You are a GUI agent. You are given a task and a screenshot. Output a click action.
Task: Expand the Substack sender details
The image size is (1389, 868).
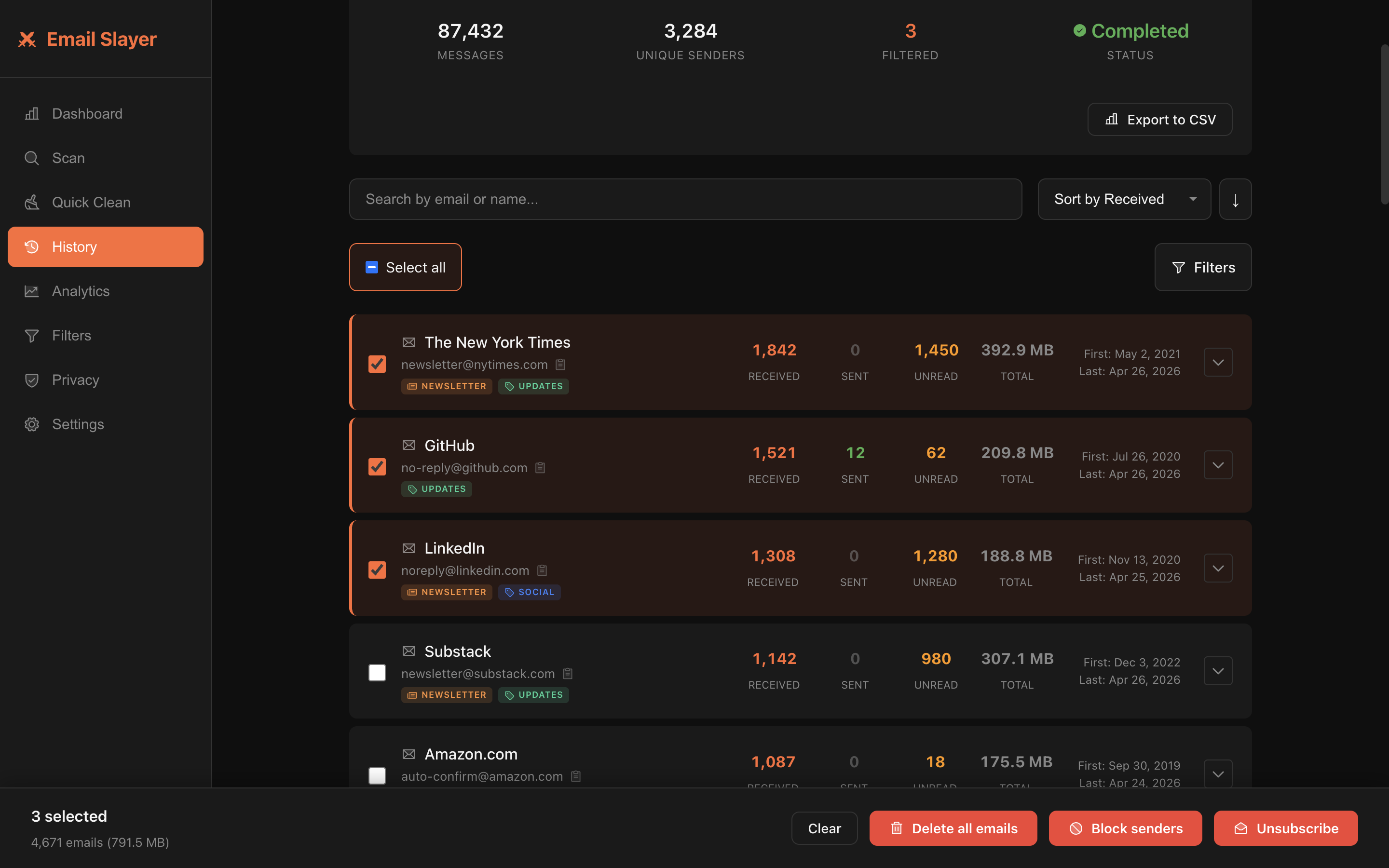(1218, 671)
